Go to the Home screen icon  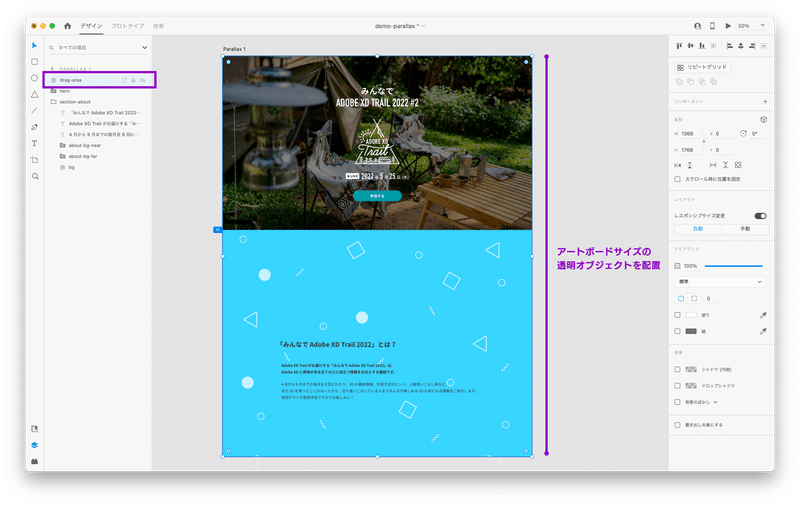67,26
